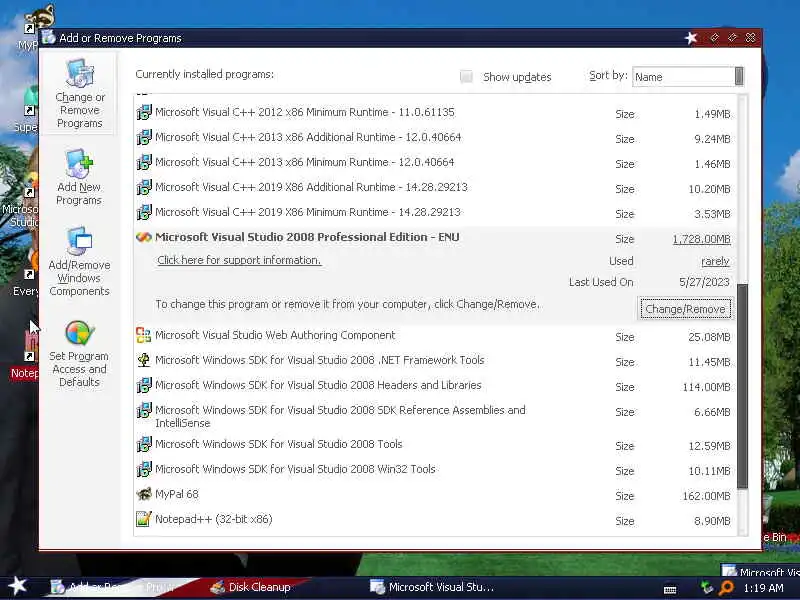Click icon of Visual C++ 2013 x86 Minimum Runtime
The height and width of the screenshot is (600, 800).
[x=144, y=162]
